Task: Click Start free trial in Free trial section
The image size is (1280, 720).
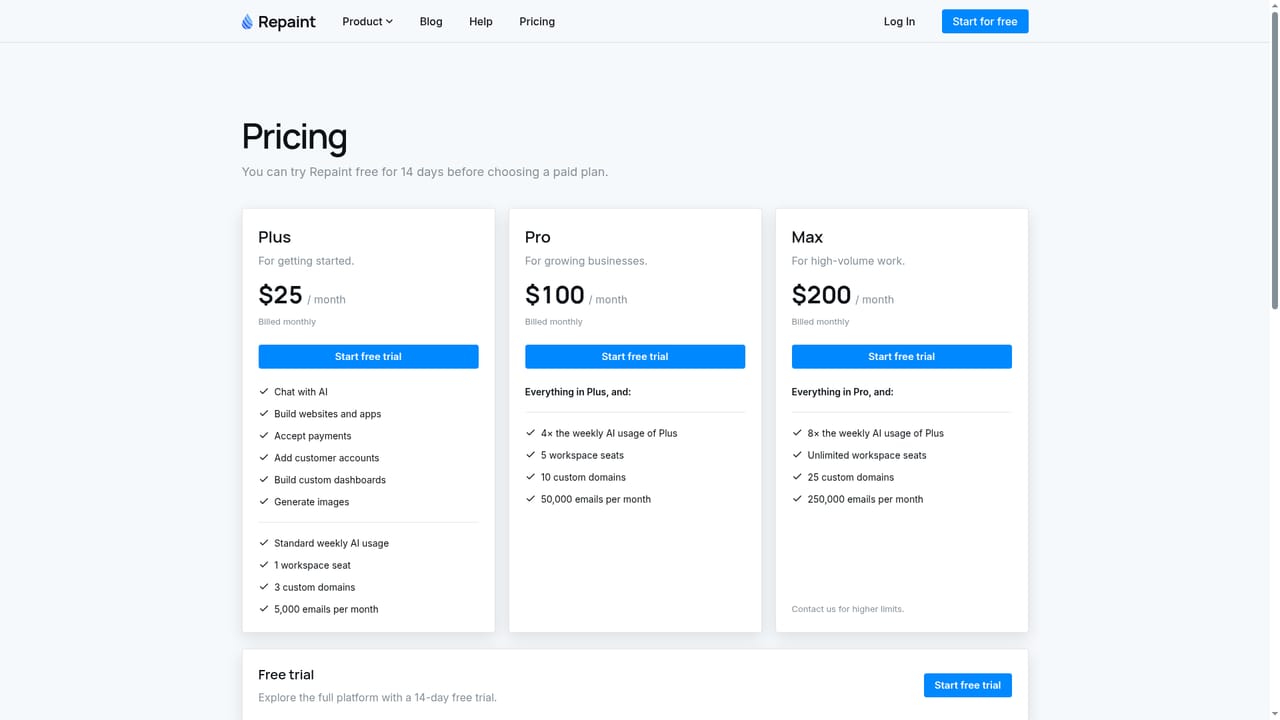Action: pos(967,685)
